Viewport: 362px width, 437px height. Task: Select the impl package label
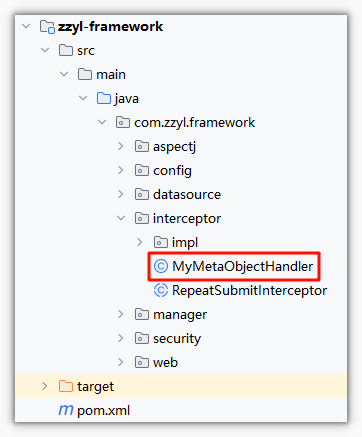(185, 243)
